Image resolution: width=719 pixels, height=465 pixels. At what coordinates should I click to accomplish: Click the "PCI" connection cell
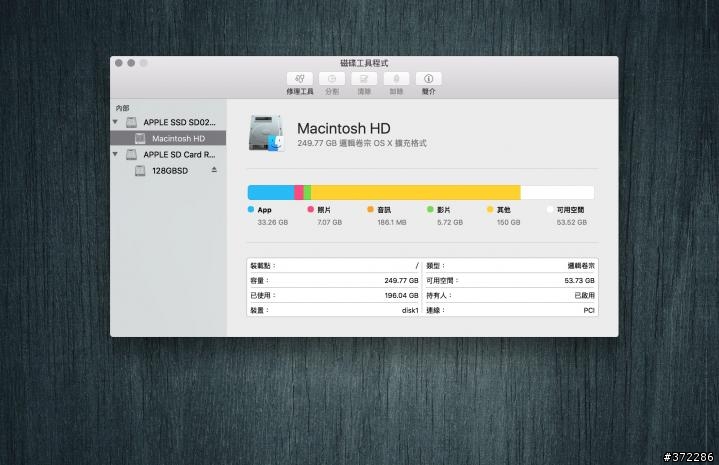pos(589,310)
